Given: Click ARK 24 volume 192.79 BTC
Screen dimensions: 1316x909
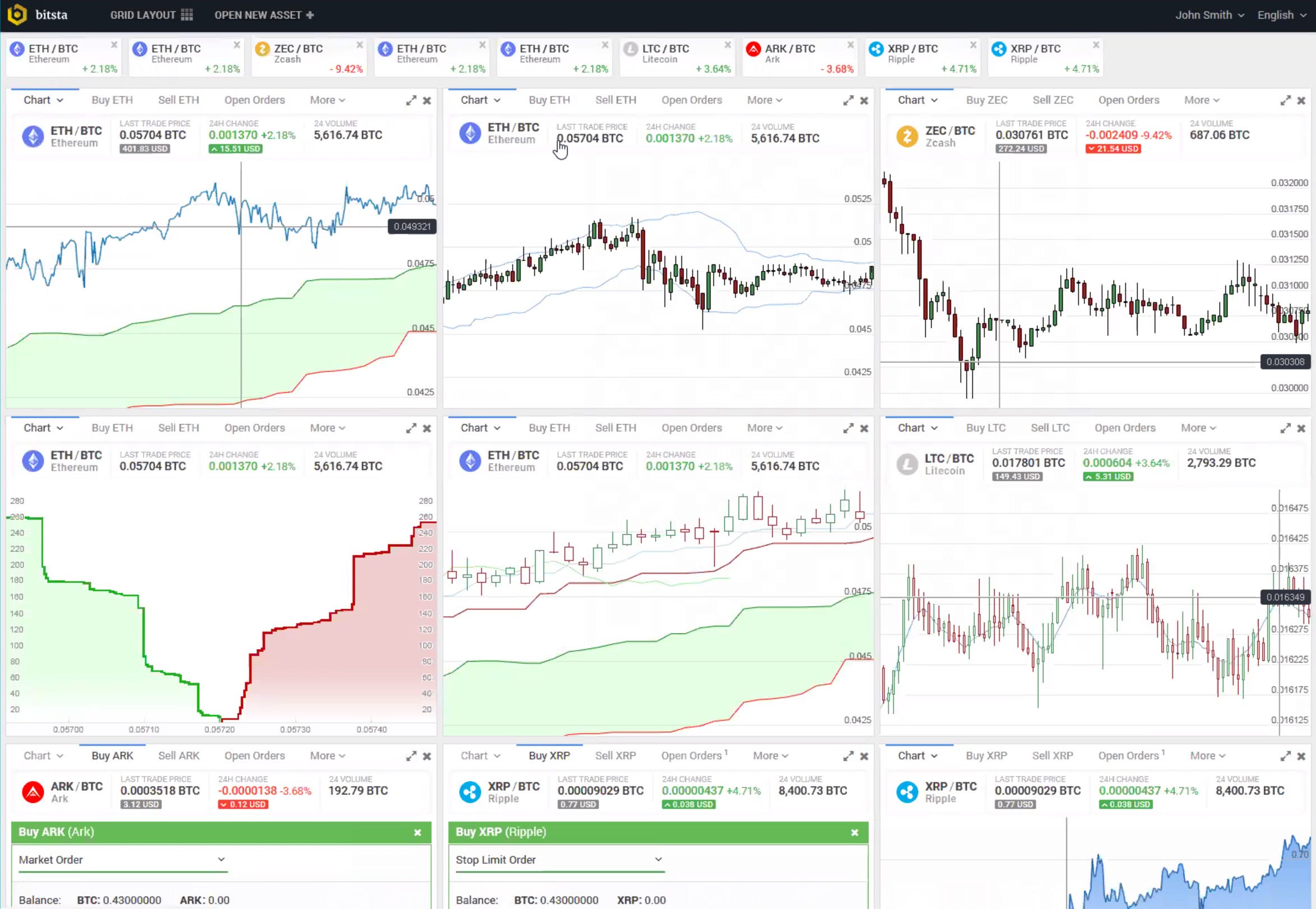Looking at the screenshot, I should (x=358, y=791).
